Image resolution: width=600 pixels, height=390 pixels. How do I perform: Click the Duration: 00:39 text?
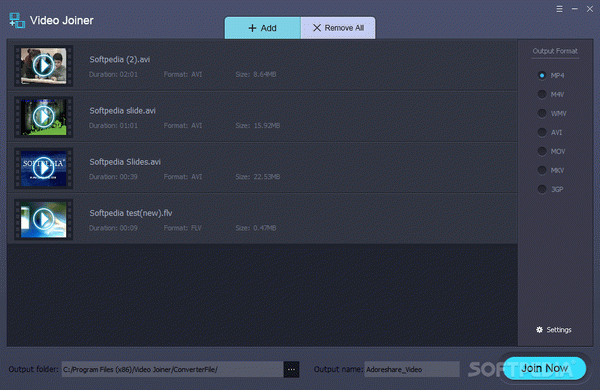tap(113, 177)
